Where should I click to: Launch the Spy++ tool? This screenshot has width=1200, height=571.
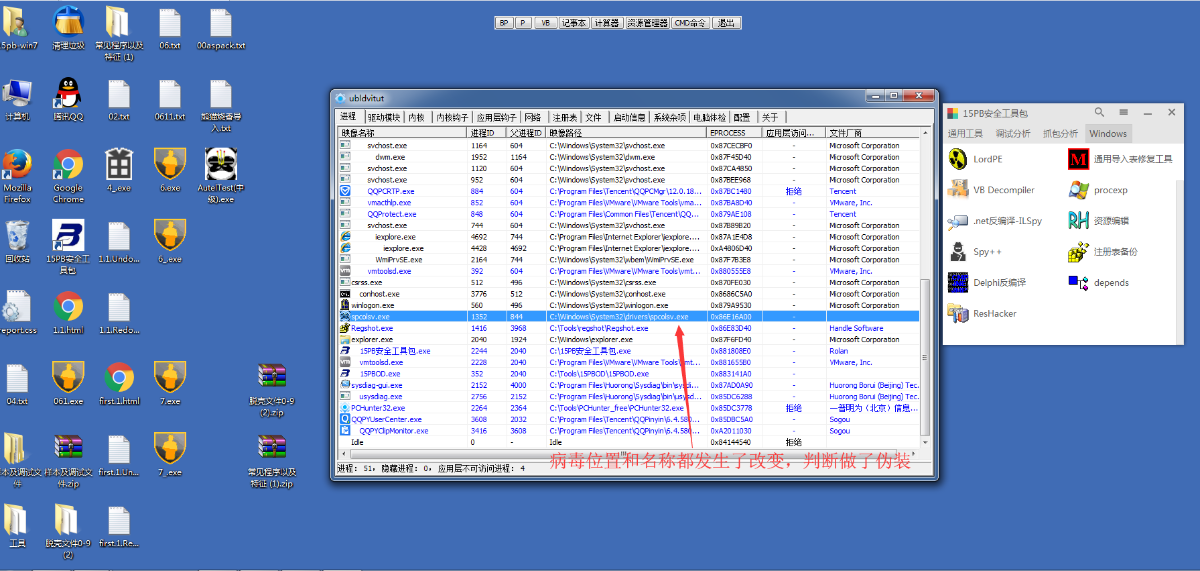pos(976,252)
